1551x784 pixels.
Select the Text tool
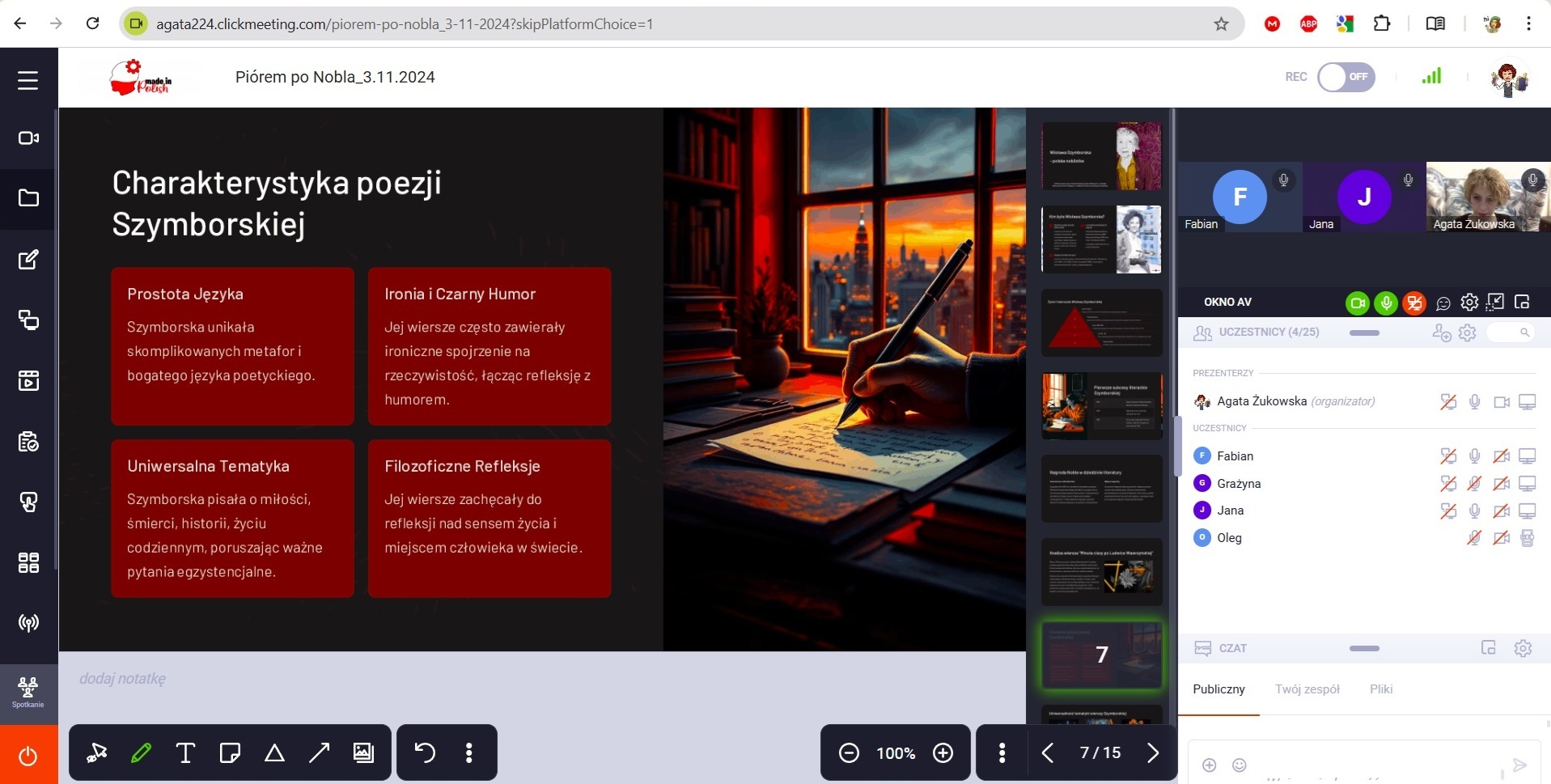click(x=185, y=753)
